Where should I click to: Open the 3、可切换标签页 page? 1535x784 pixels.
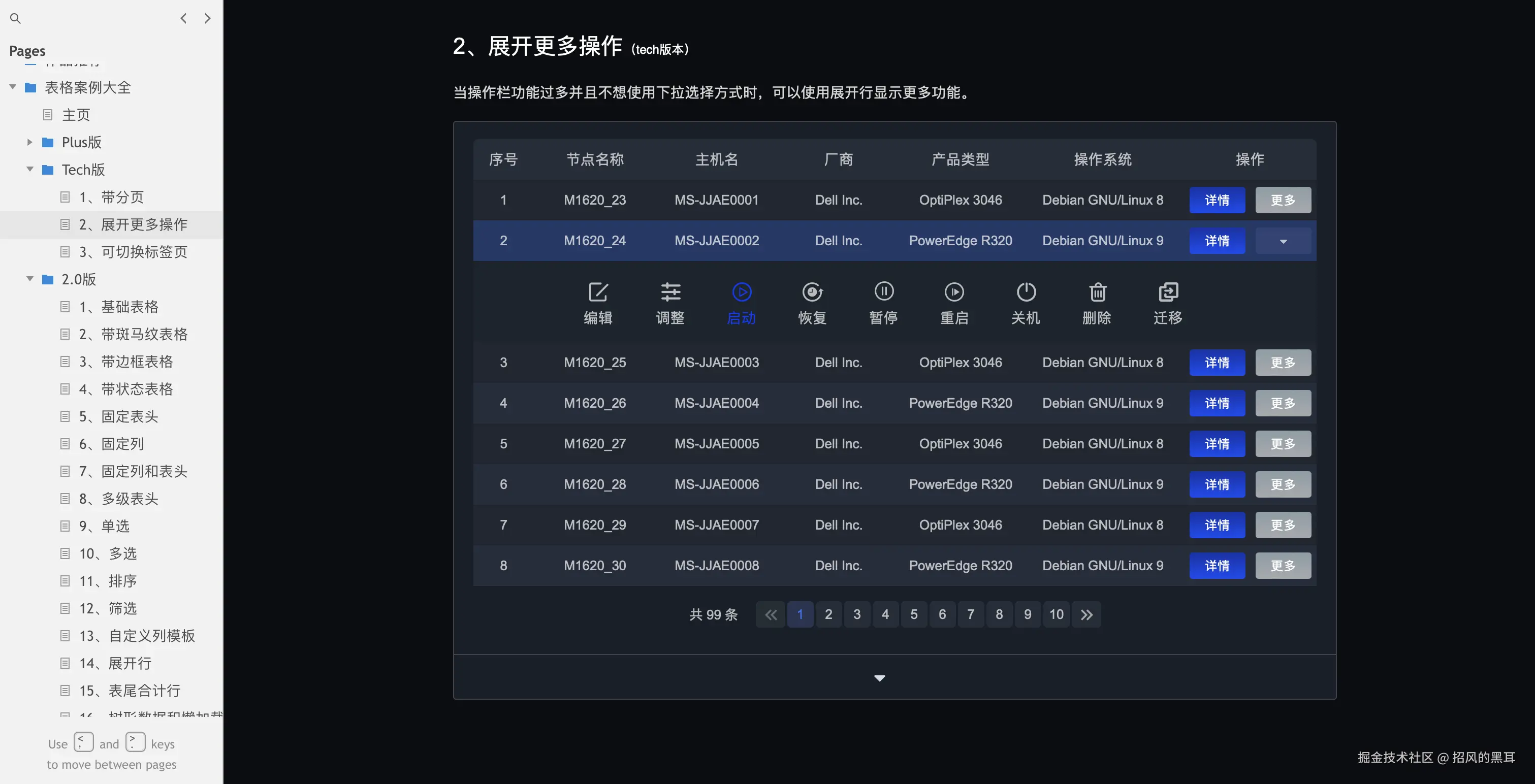(133, 252)
